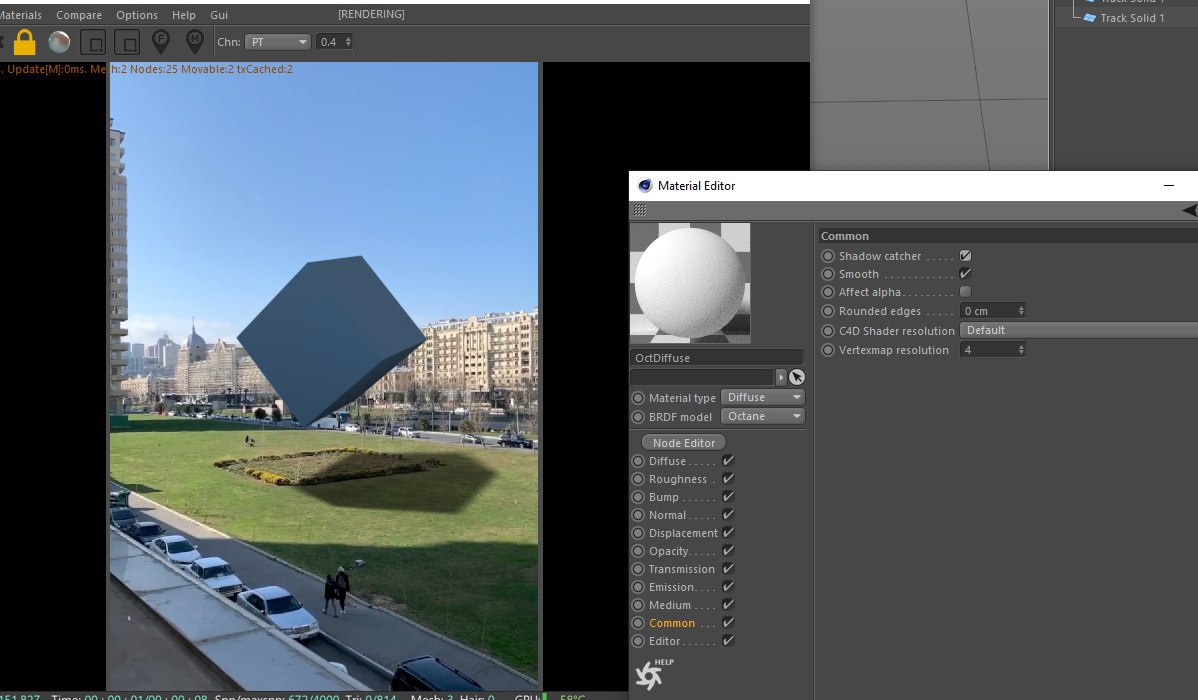1198x700 pixels.
Task: Click the material picker M pin icon
Action: tap(195, 41)
